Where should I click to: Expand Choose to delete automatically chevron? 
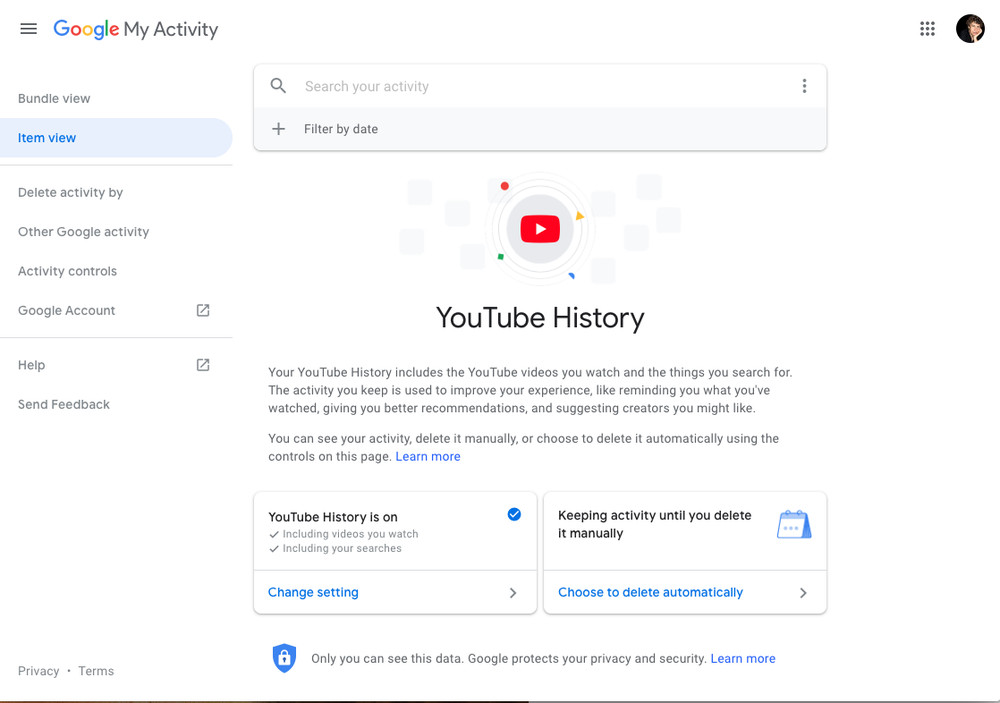point(803,593)
